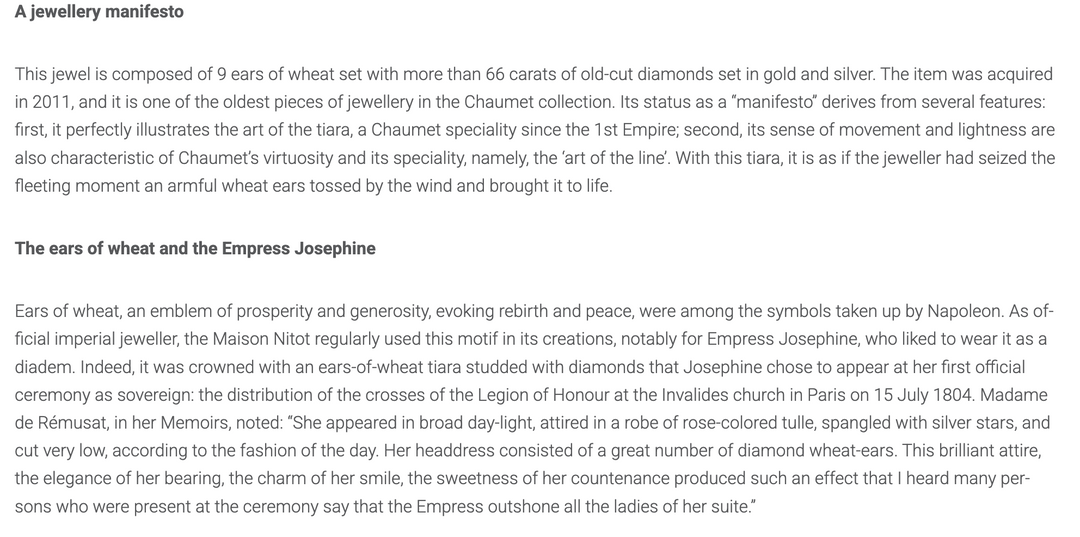Click the word 'wheat-ears' near 'diamond'

[854, 451]
